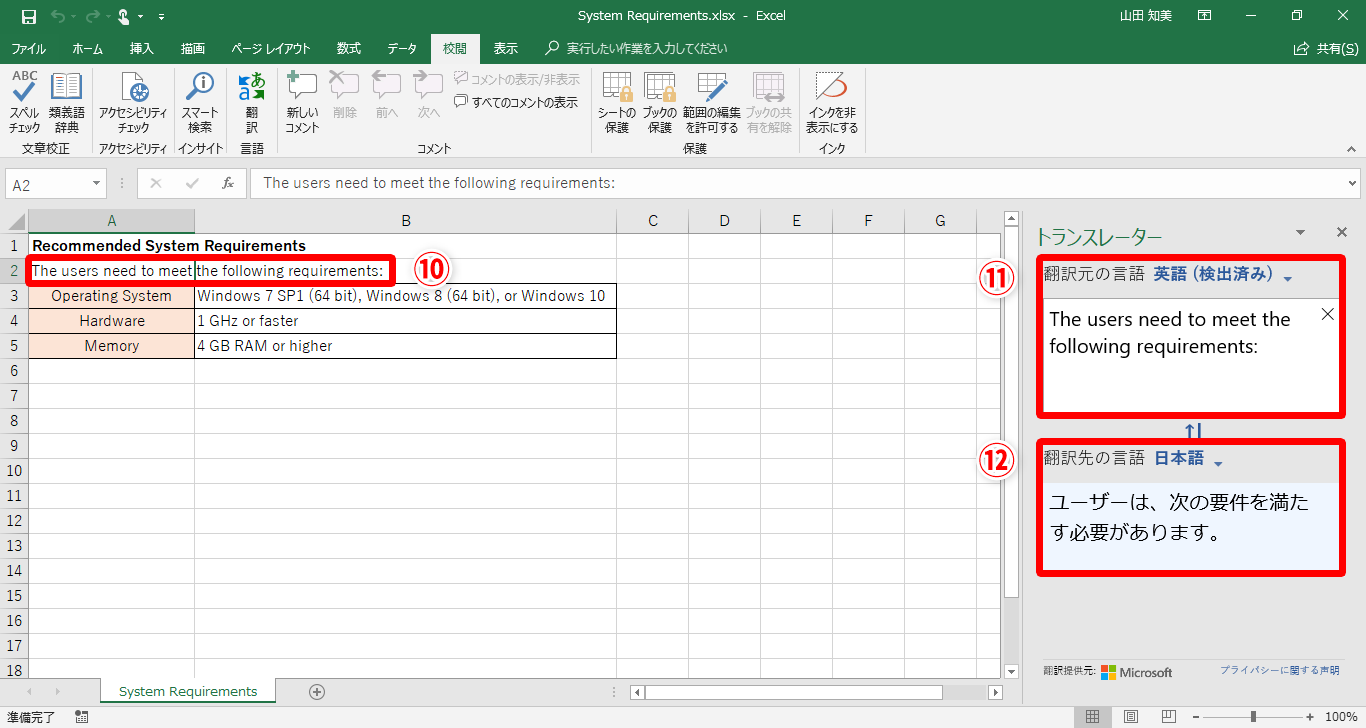Hide ink (インクを非表示にする)
1366x728 pixels.
point(832,102)
